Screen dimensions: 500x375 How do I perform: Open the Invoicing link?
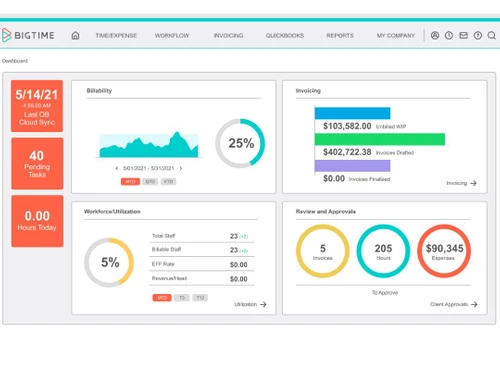[x=457, y=183]
